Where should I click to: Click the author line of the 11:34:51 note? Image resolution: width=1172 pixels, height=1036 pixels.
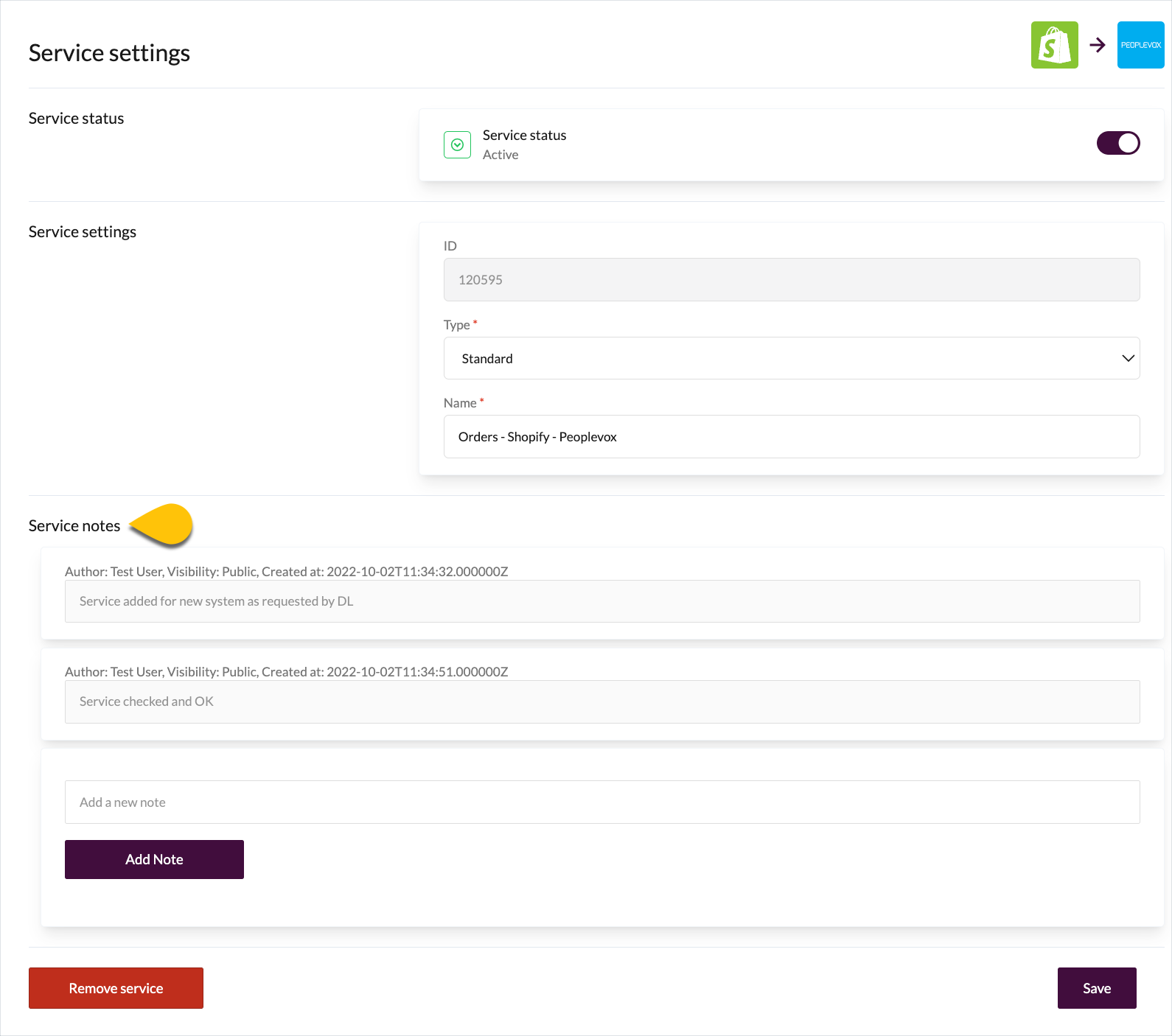286,672
